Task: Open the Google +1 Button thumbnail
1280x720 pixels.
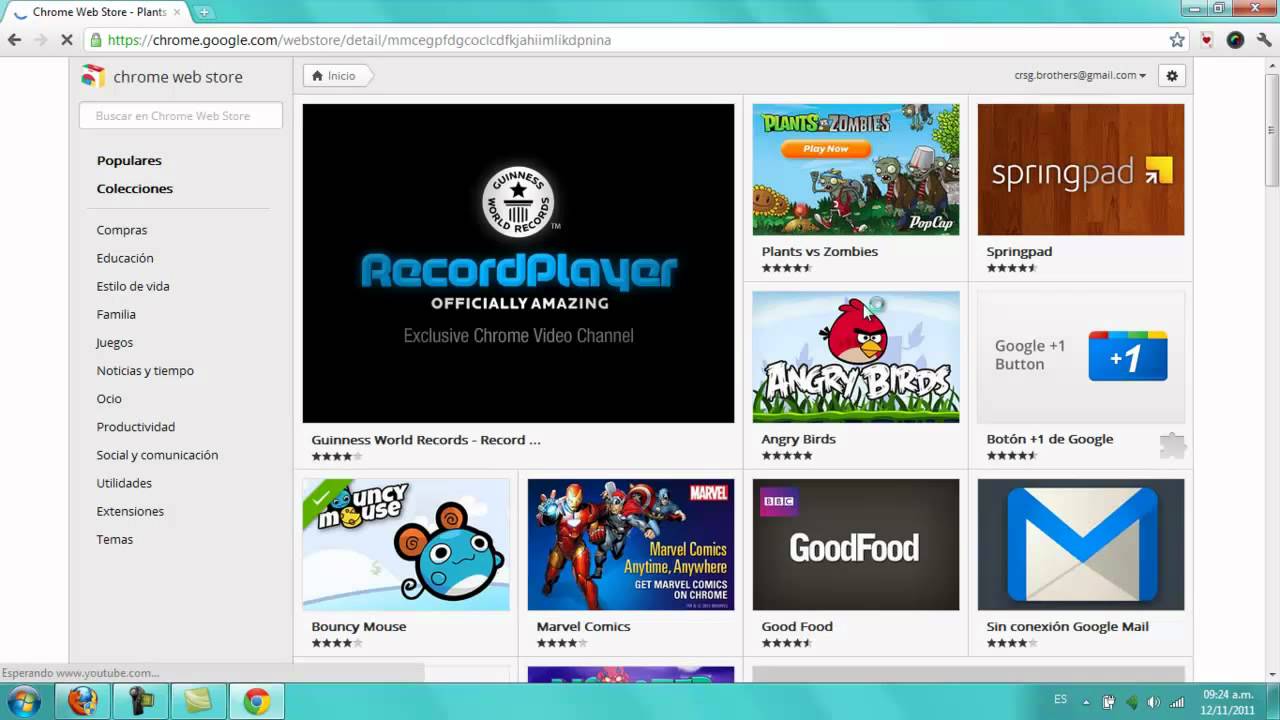Action: point(1081,357)
